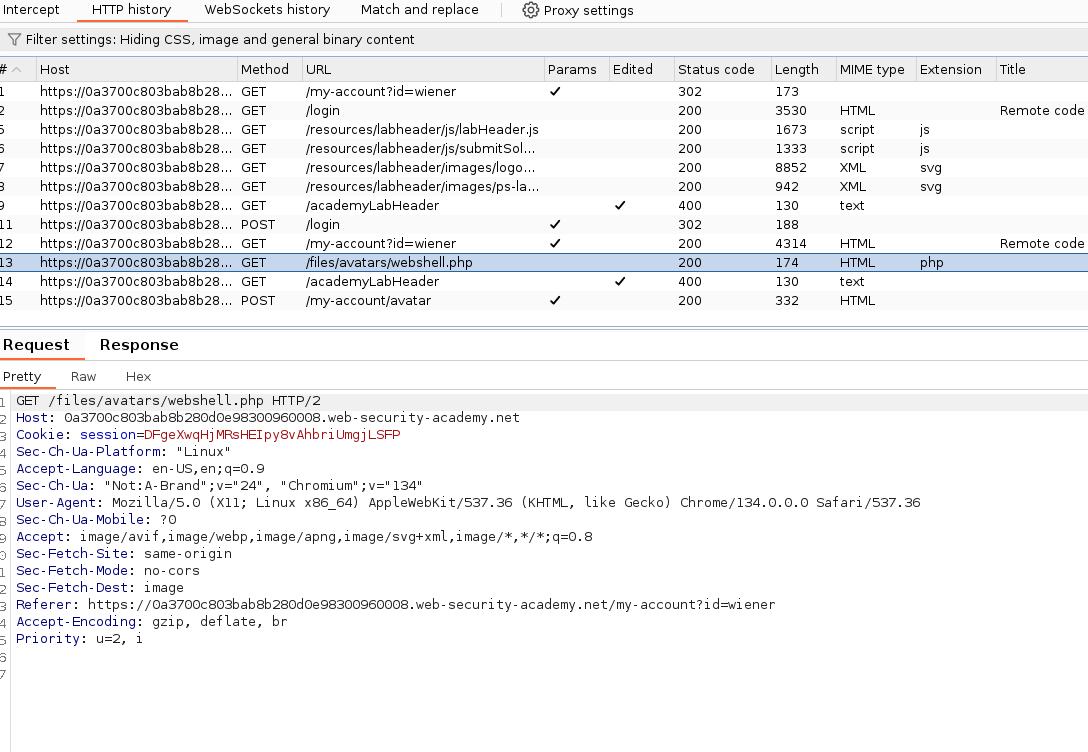Viewport: 1088px width, 752px height.
Task: Click the Edited checkmark in row 9
Action: [620, 206]
